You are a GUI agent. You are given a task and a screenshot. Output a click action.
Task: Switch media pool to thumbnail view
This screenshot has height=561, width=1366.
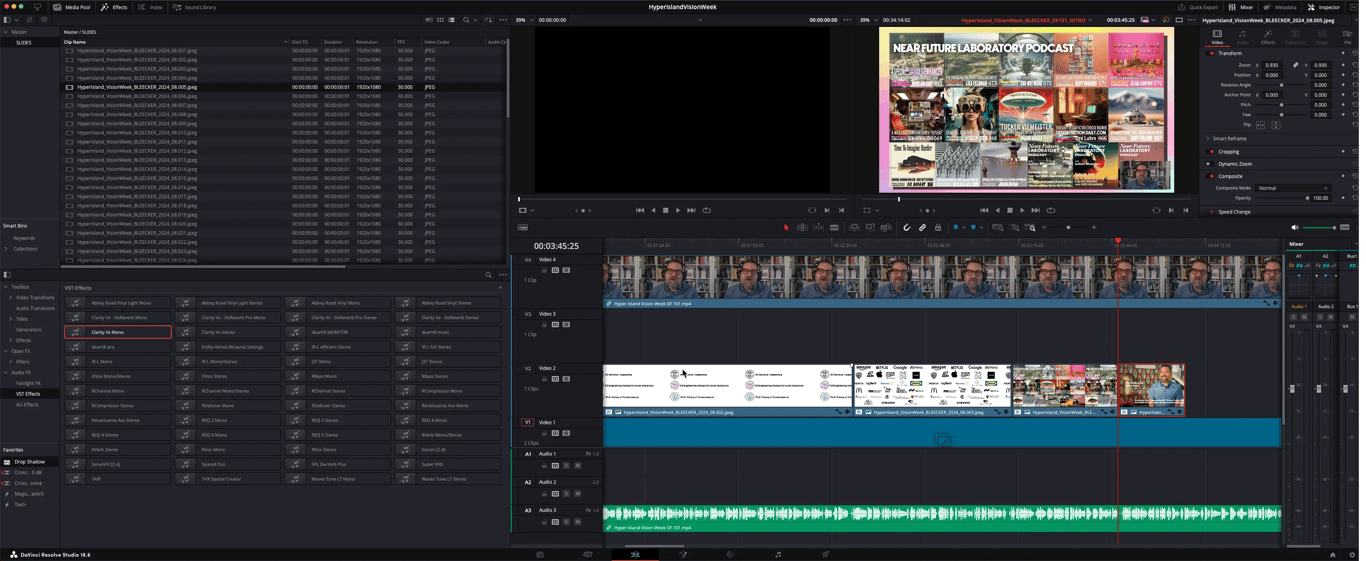(x=440, y=20)
